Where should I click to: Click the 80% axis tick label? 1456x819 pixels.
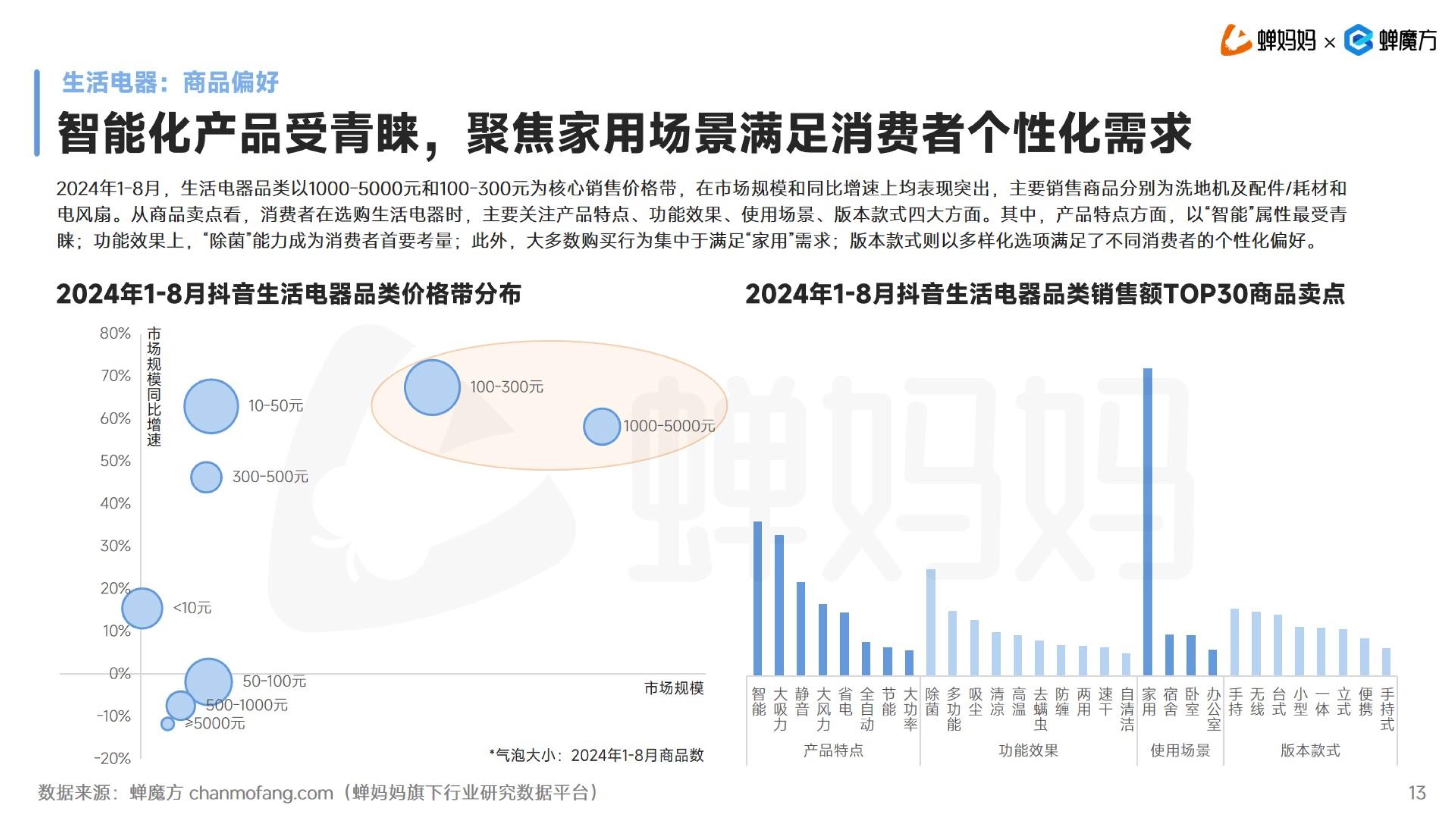(x=115, y=333)
